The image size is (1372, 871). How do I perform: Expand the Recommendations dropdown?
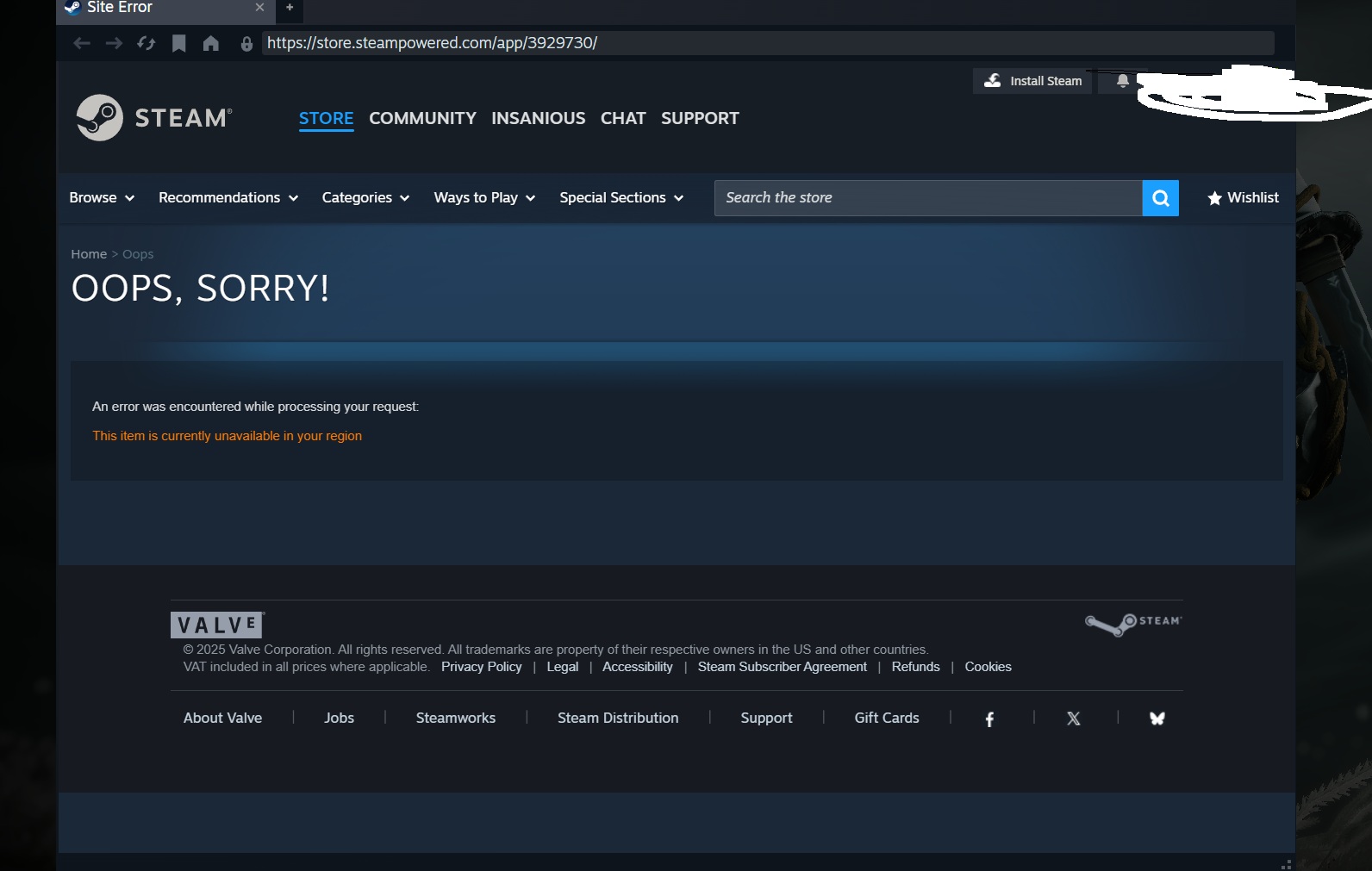(228, 198)
